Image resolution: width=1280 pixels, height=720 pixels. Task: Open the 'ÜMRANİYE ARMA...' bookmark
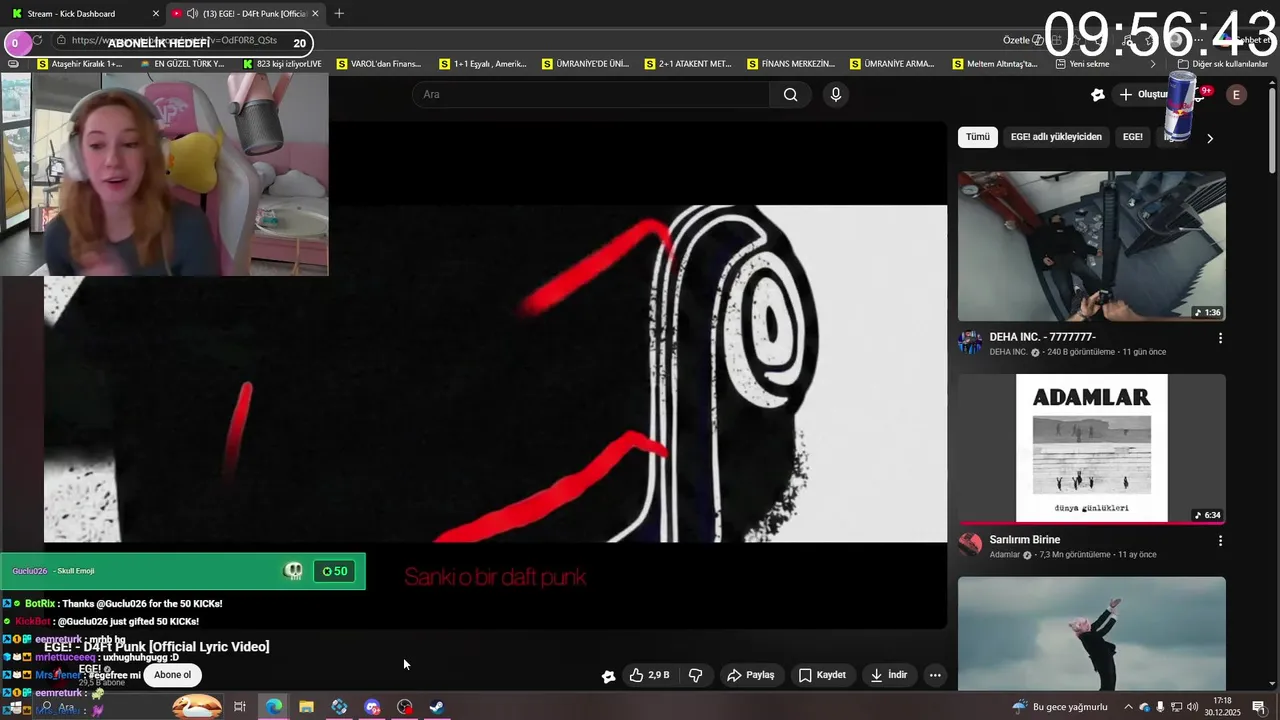[x=892, y=64]
